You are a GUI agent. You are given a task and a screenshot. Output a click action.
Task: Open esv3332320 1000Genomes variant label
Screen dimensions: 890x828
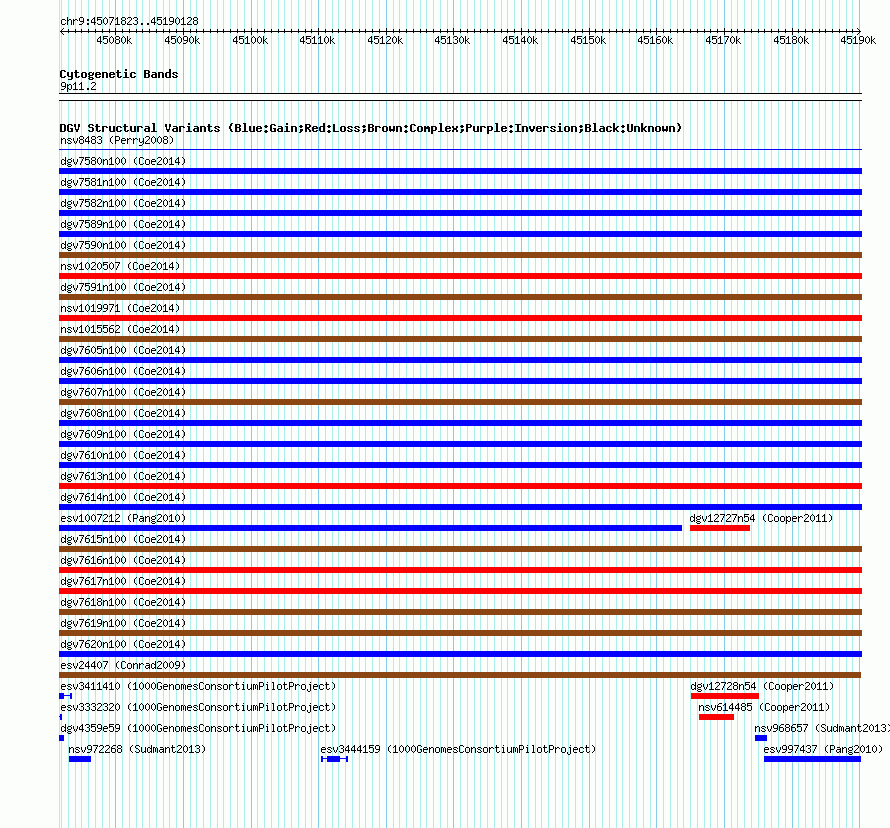[198, 707]
